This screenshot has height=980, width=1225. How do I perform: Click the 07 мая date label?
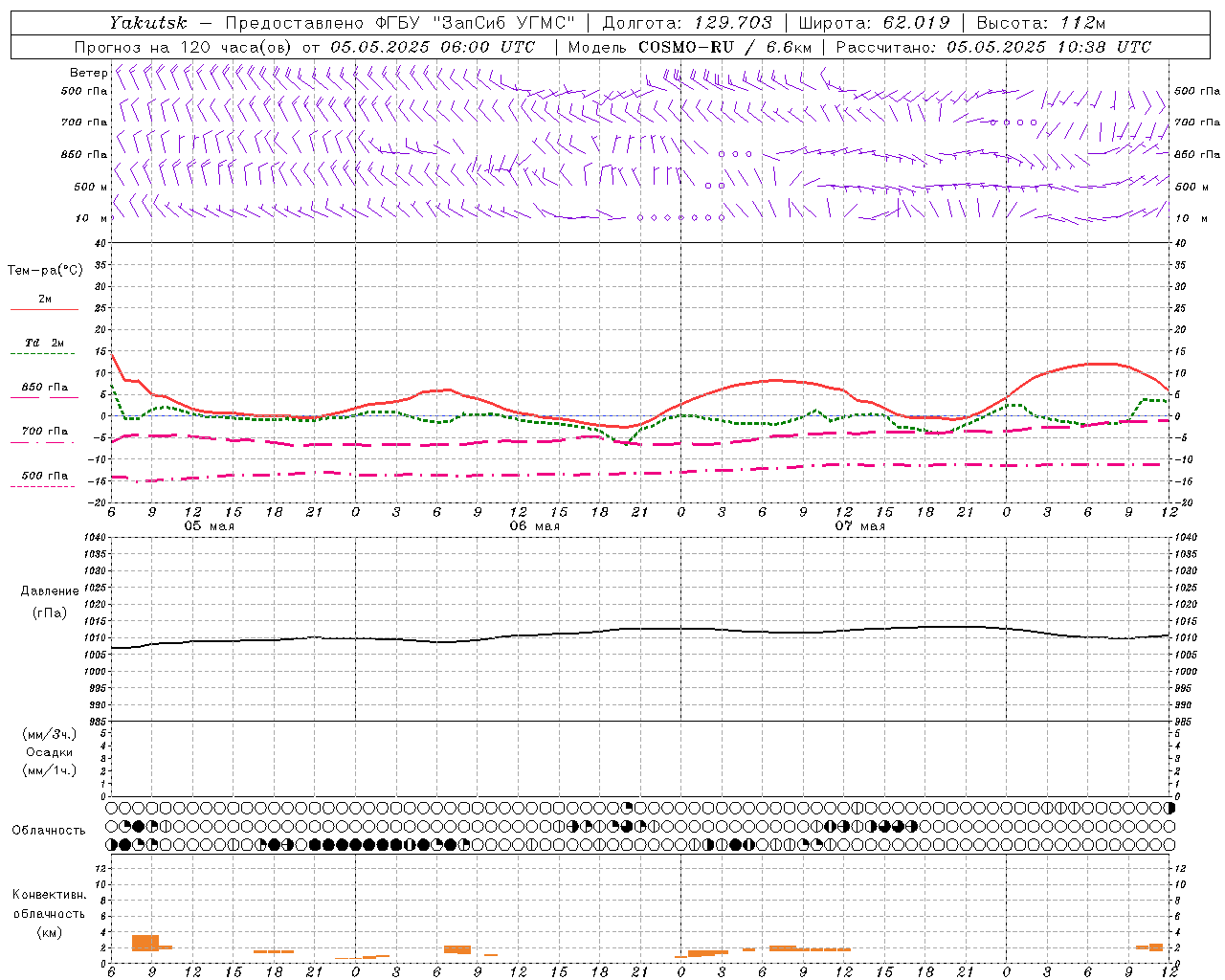tap(860, 526)
